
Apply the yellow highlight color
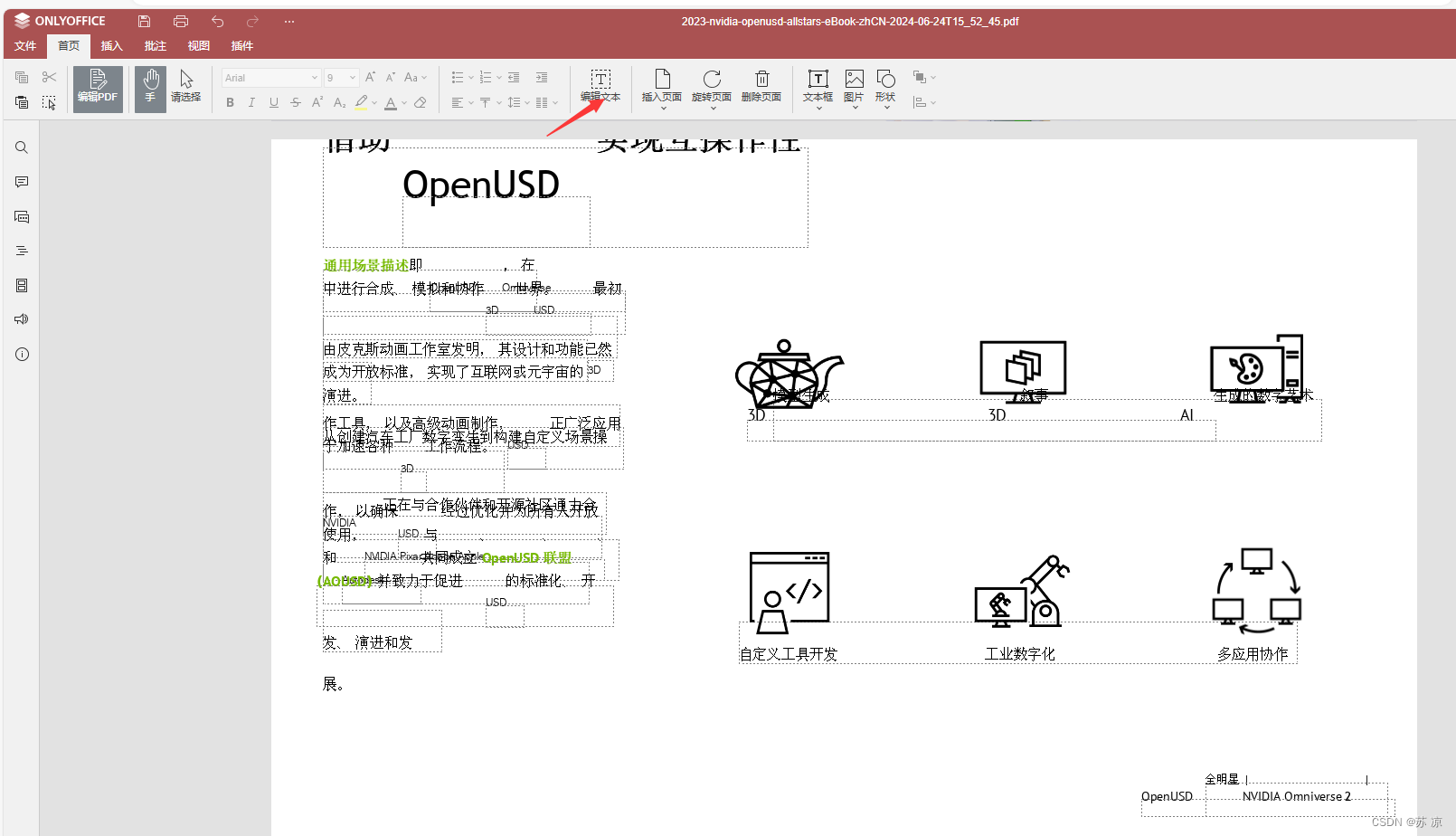click(x=362, y=103)
